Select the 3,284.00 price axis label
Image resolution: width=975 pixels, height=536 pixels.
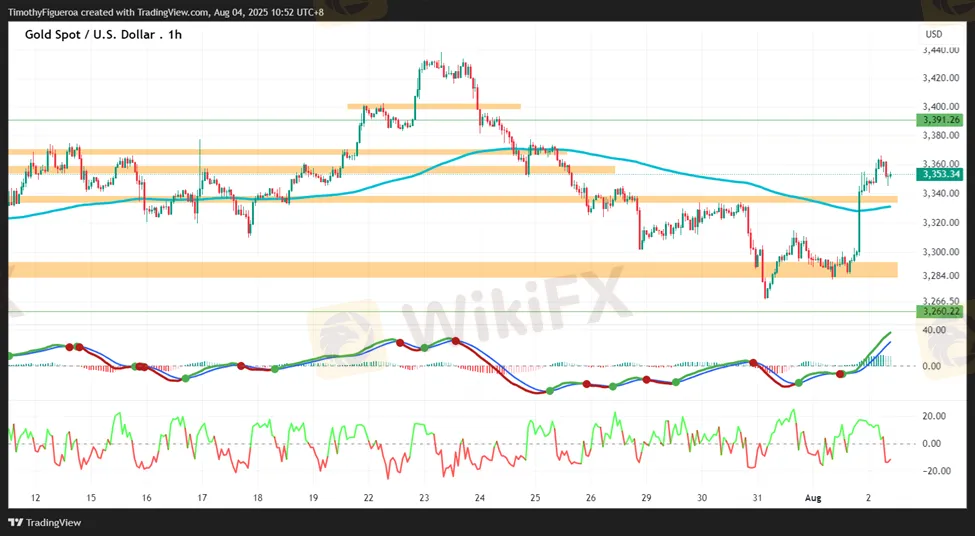pos(941,275)
